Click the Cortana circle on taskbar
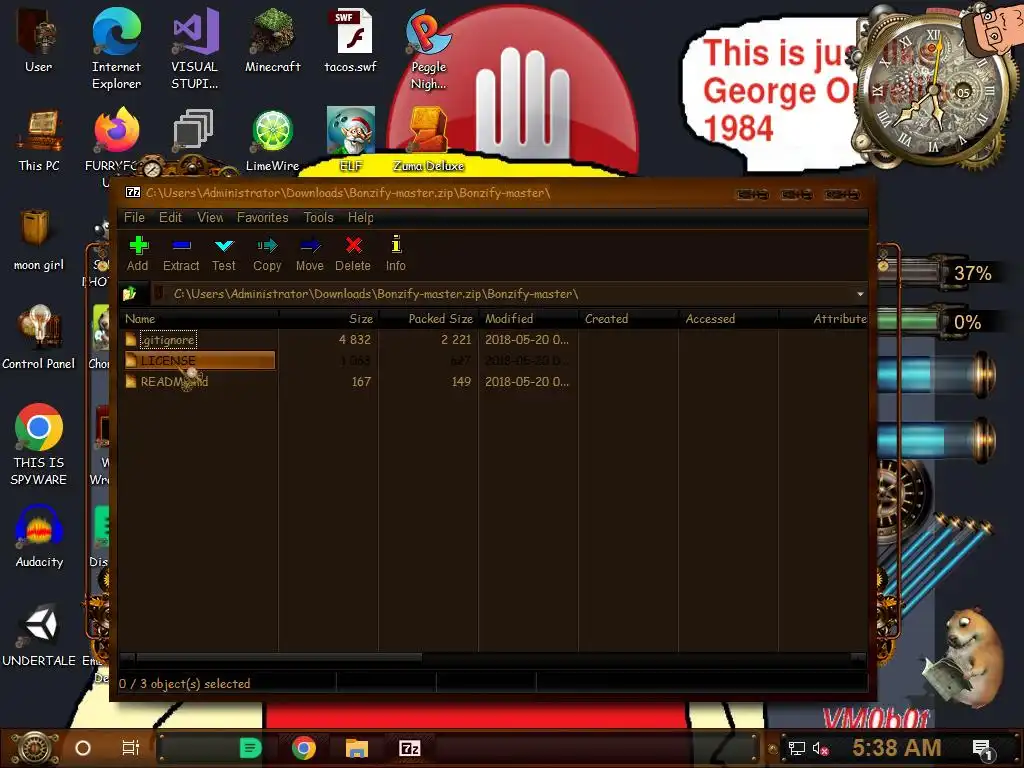Screen dimensions: 1024x768 [x=83, y=748]
